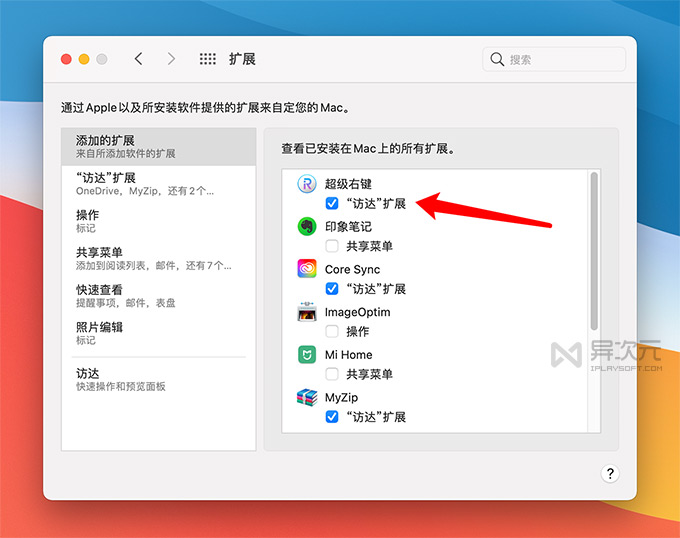Click the extensions list vertical scrollbar
Viewport: 680px width, 538px height.
point(594,251)
